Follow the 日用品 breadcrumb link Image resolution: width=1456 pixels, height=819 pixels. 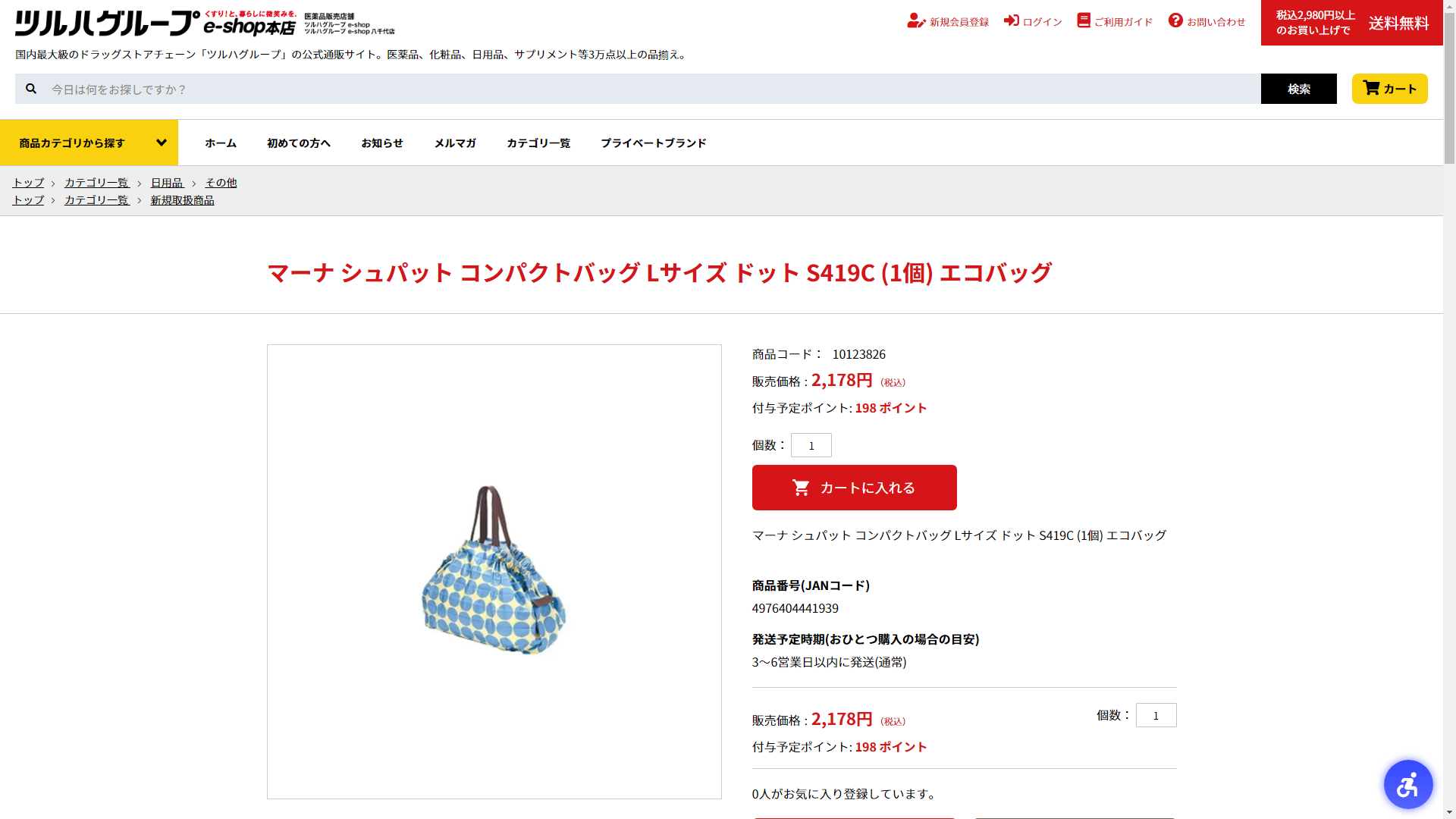pos(167,183)
